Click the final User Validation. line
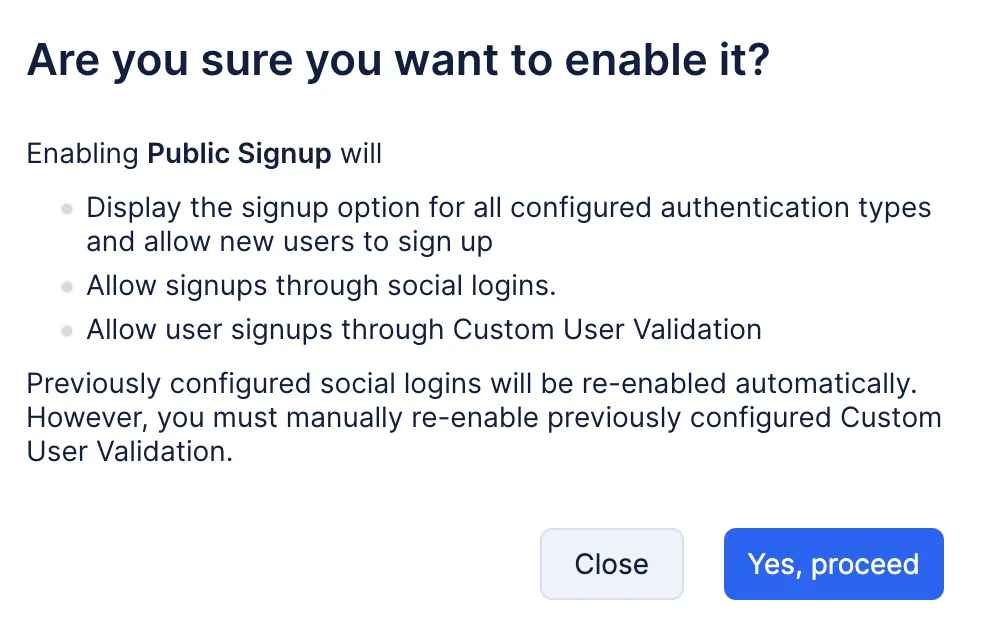The height and width of the screenshot is (624, 1003). (x=129, y=451)
